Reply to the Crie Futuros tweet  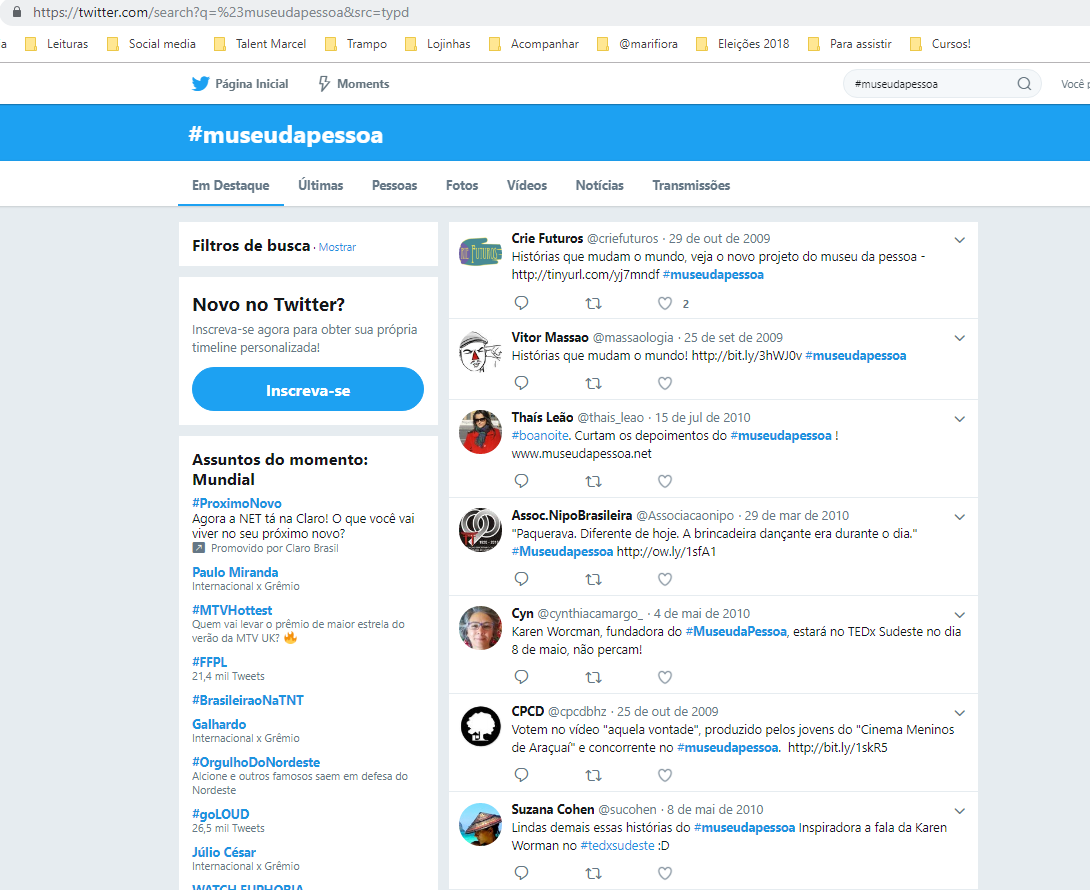click(x=521, y=302)
